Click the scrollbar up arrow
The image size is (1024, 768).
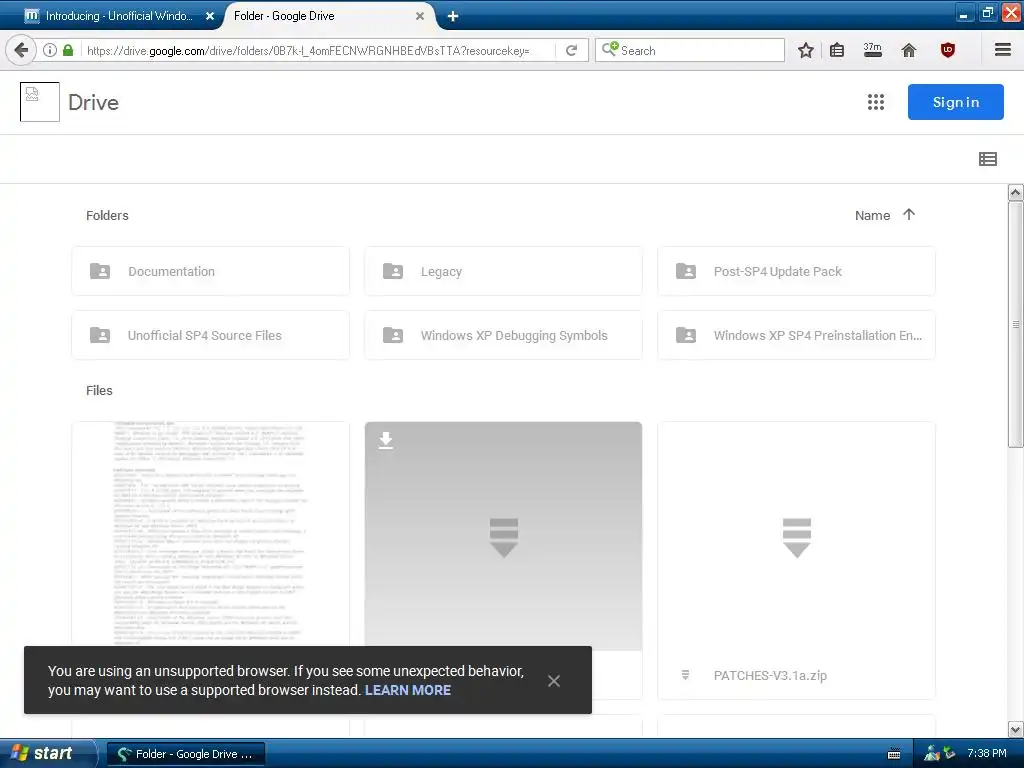[1015, 192]
